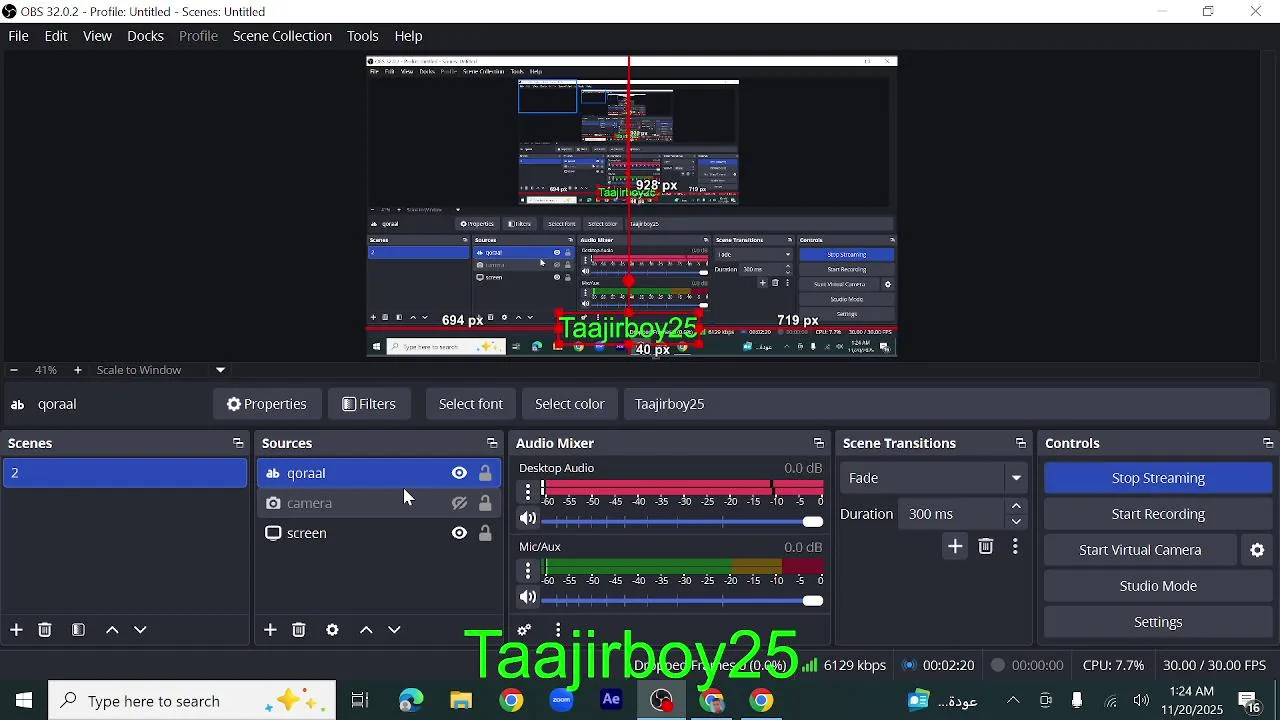Toggle lock on qoraal source

point(485,473)
